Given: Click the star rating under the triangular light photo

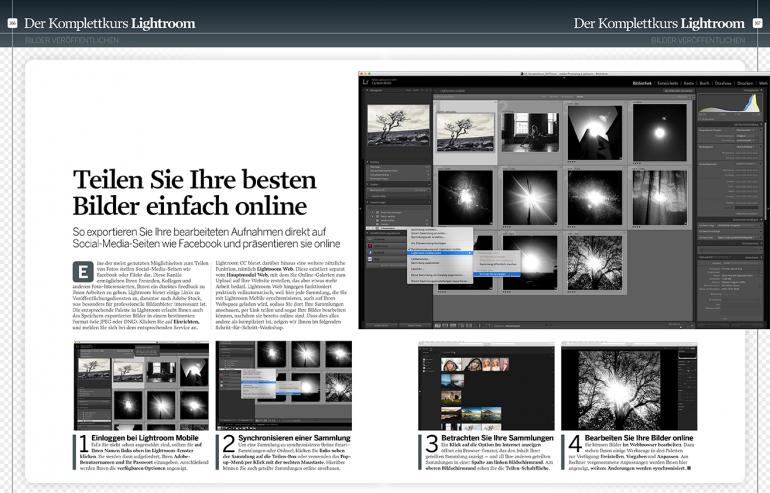Looking at the screenshot, I should 572,162.
